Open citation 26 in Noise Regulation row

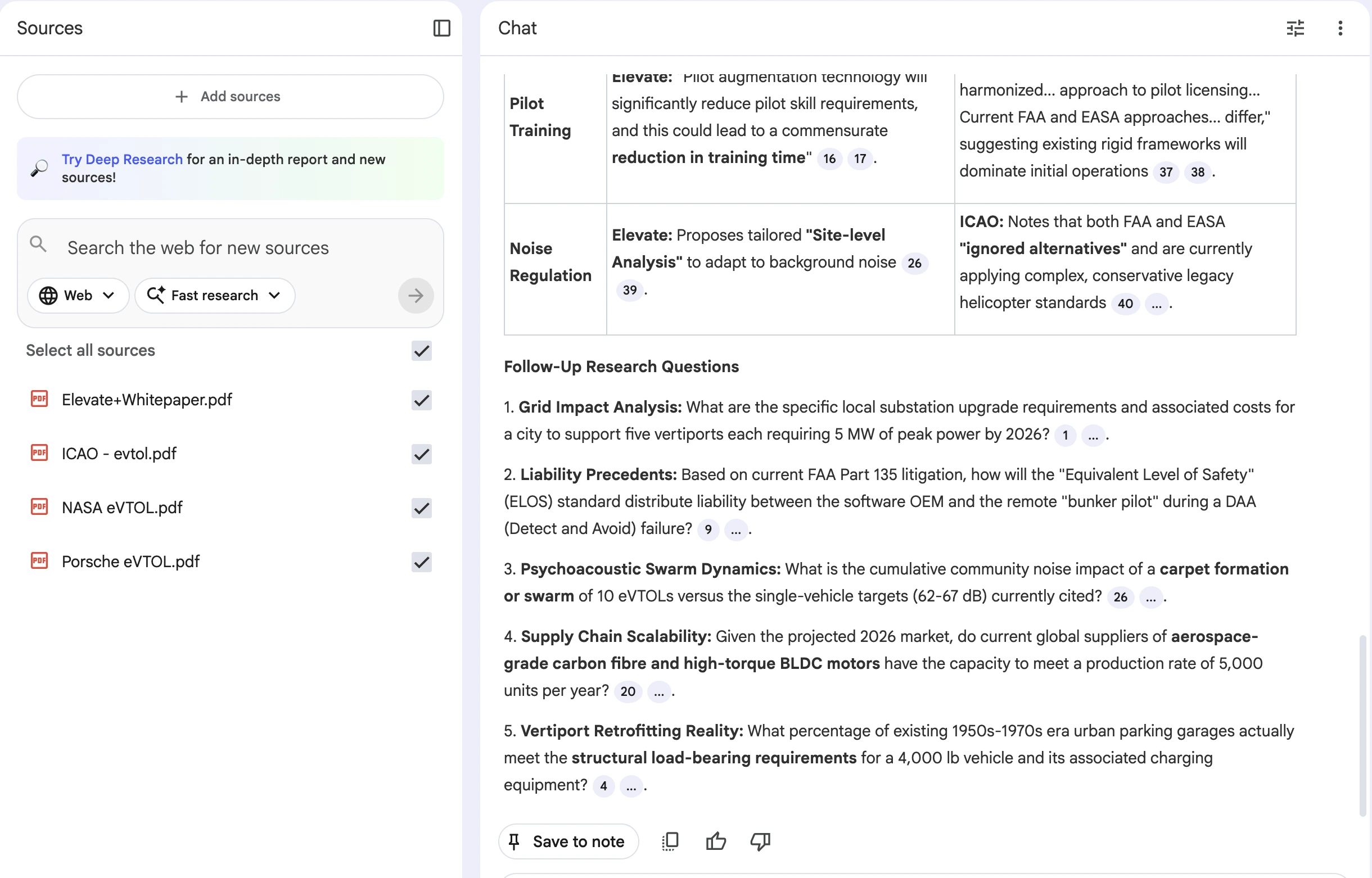tap(914, 263)
